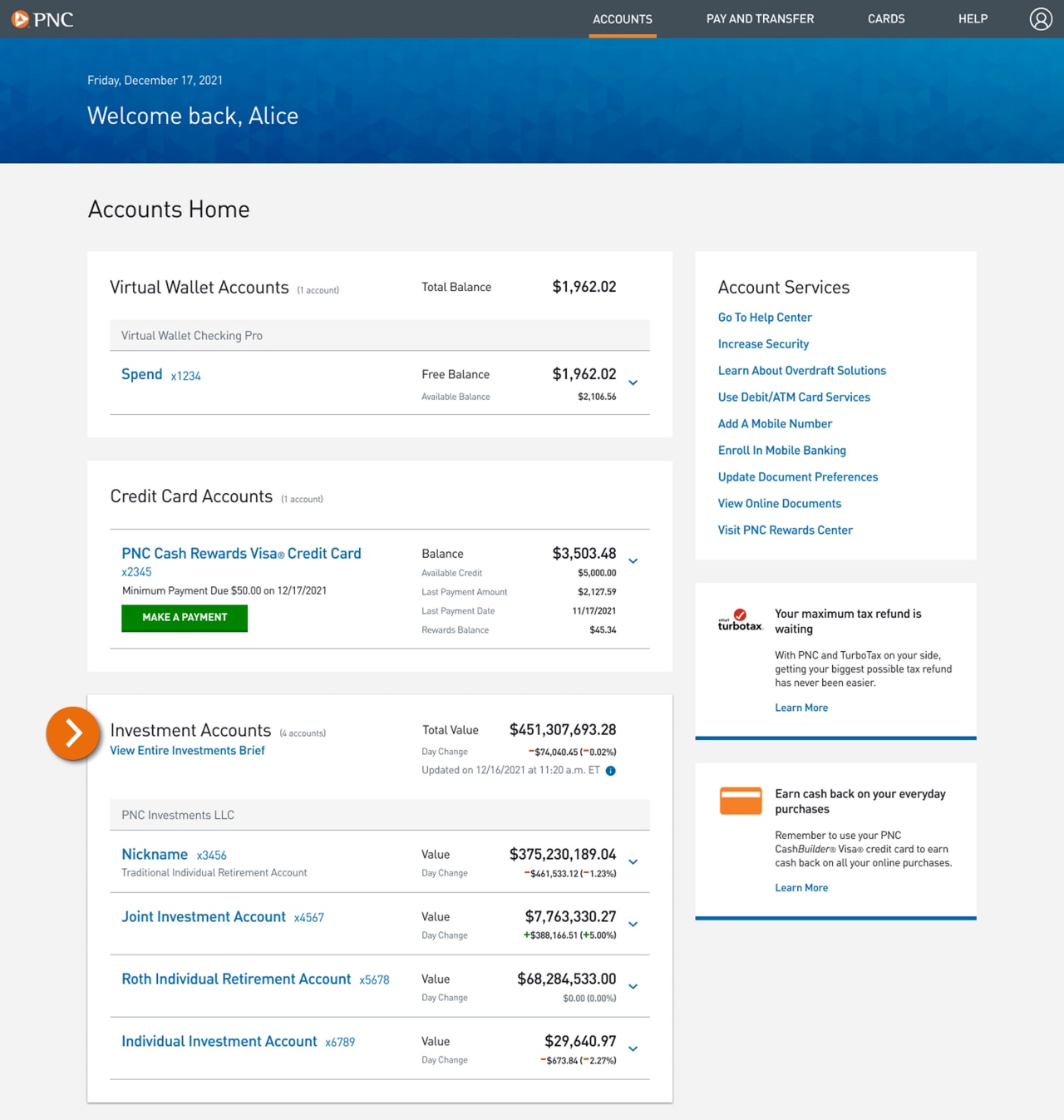1064x1120 pixels.
Task: Click Learn About Overdraft Solutions
Action: [801, 370]
